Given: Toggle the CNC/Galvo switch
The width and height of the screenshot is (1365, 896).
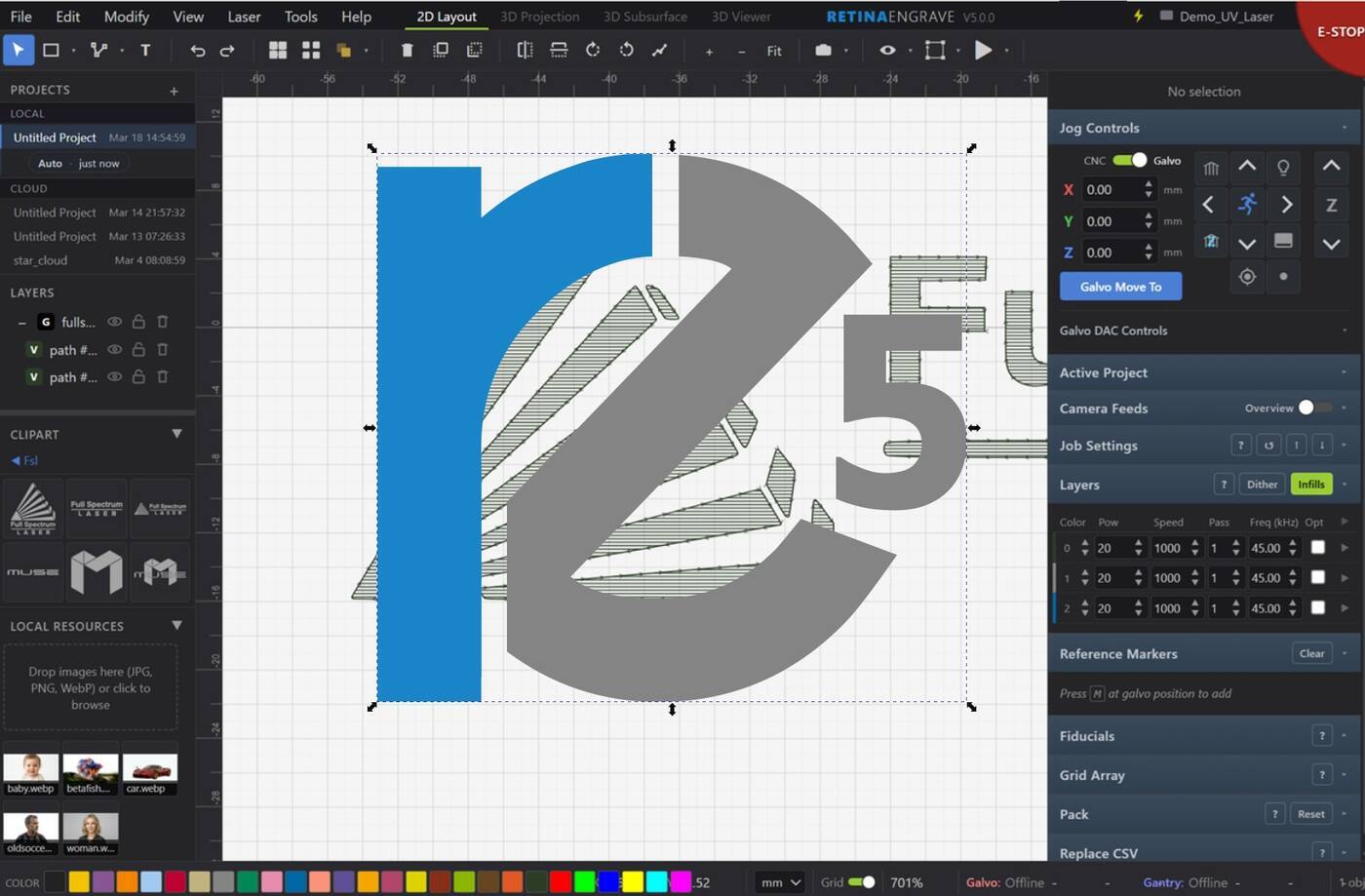Looking at the screenshot, I should point(1129,161).
